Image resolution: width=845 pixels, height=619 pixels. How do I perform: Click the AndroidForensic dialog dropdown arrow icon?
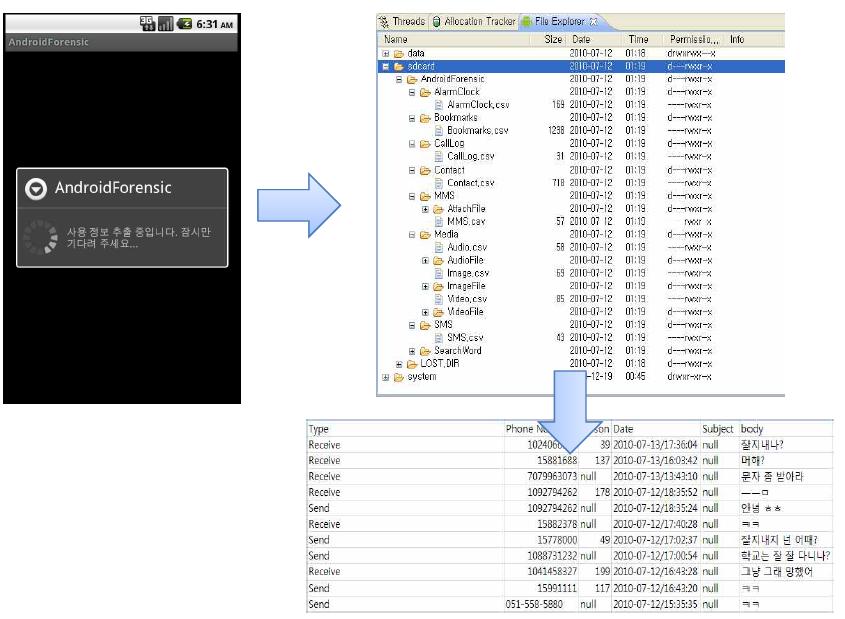click(37, 188)
